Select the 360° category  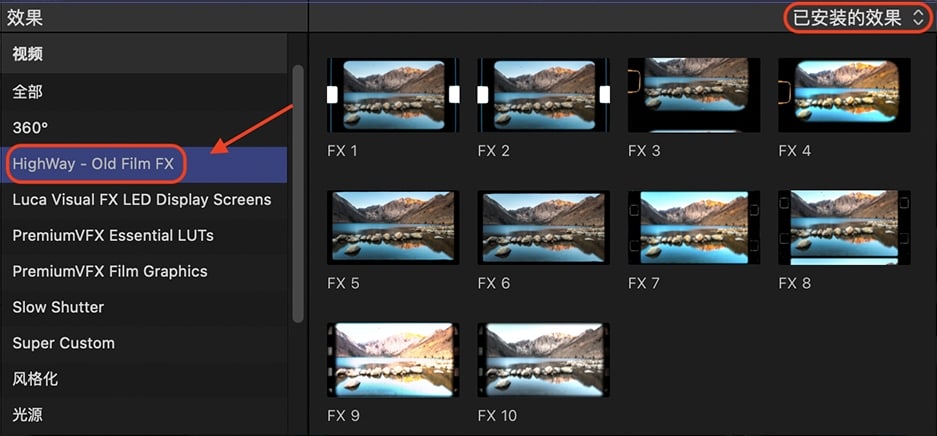(143, 128)
